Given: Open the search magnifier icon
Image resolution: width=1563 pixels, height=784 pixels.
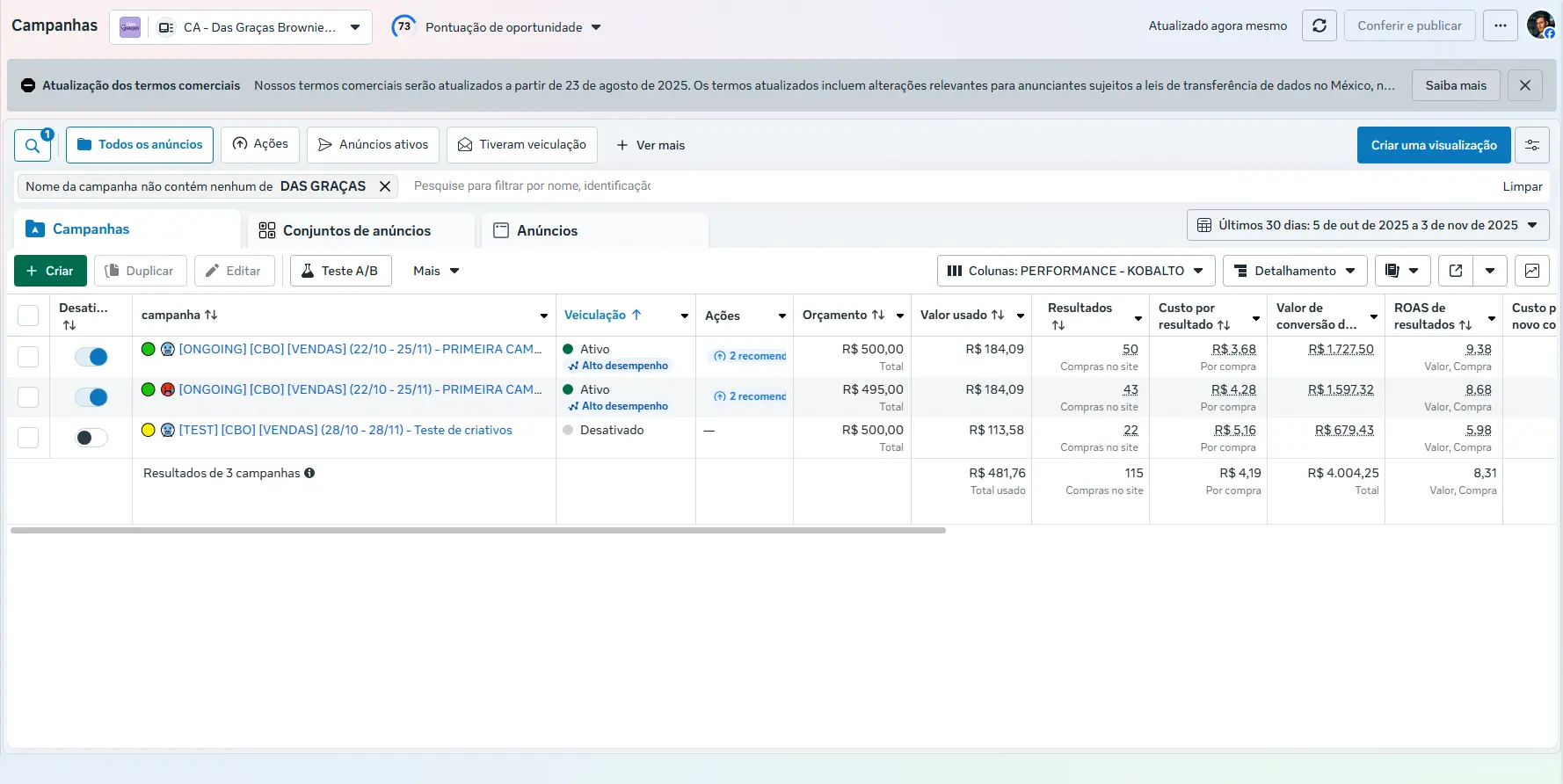Looking at the screenshot, I should [x=33, y=146].
